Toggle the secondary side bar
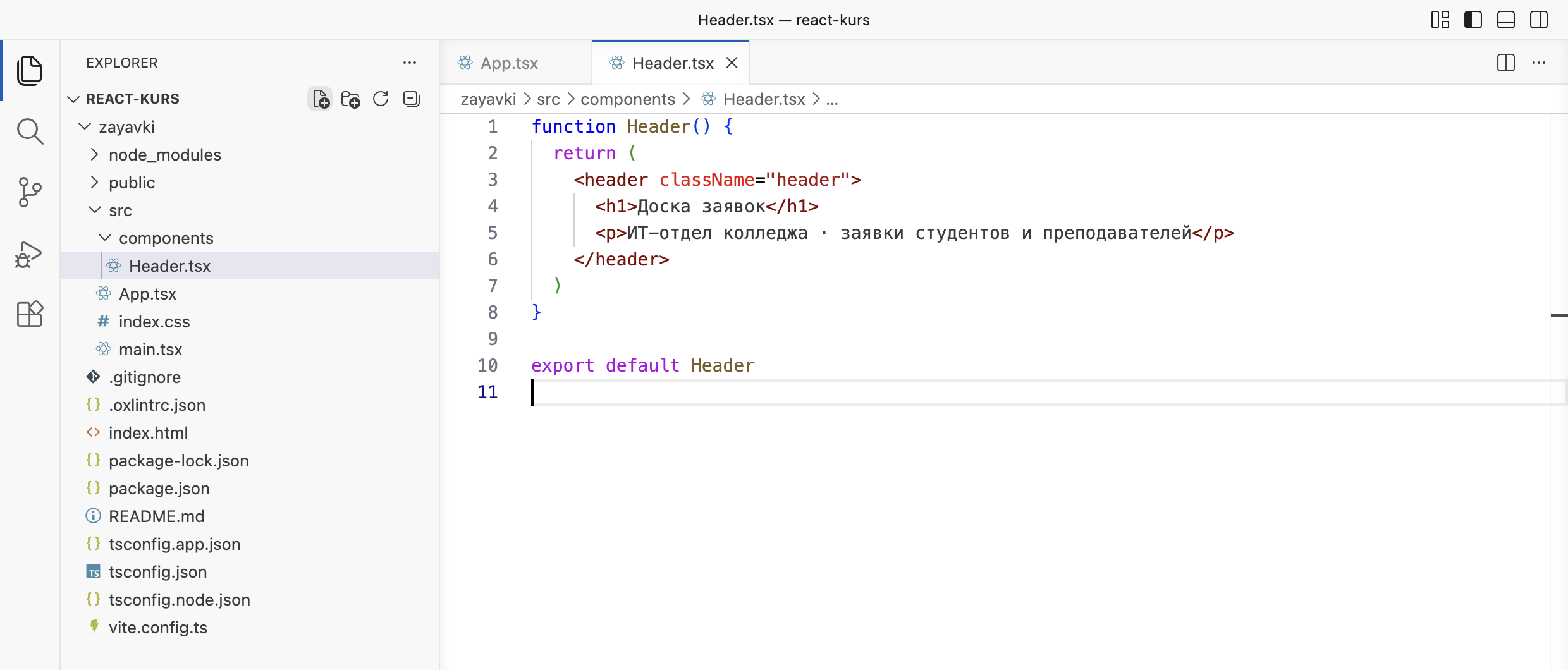Image resolution: width=1568 pixels, height=670 pixels. [x=1539, y=20]
